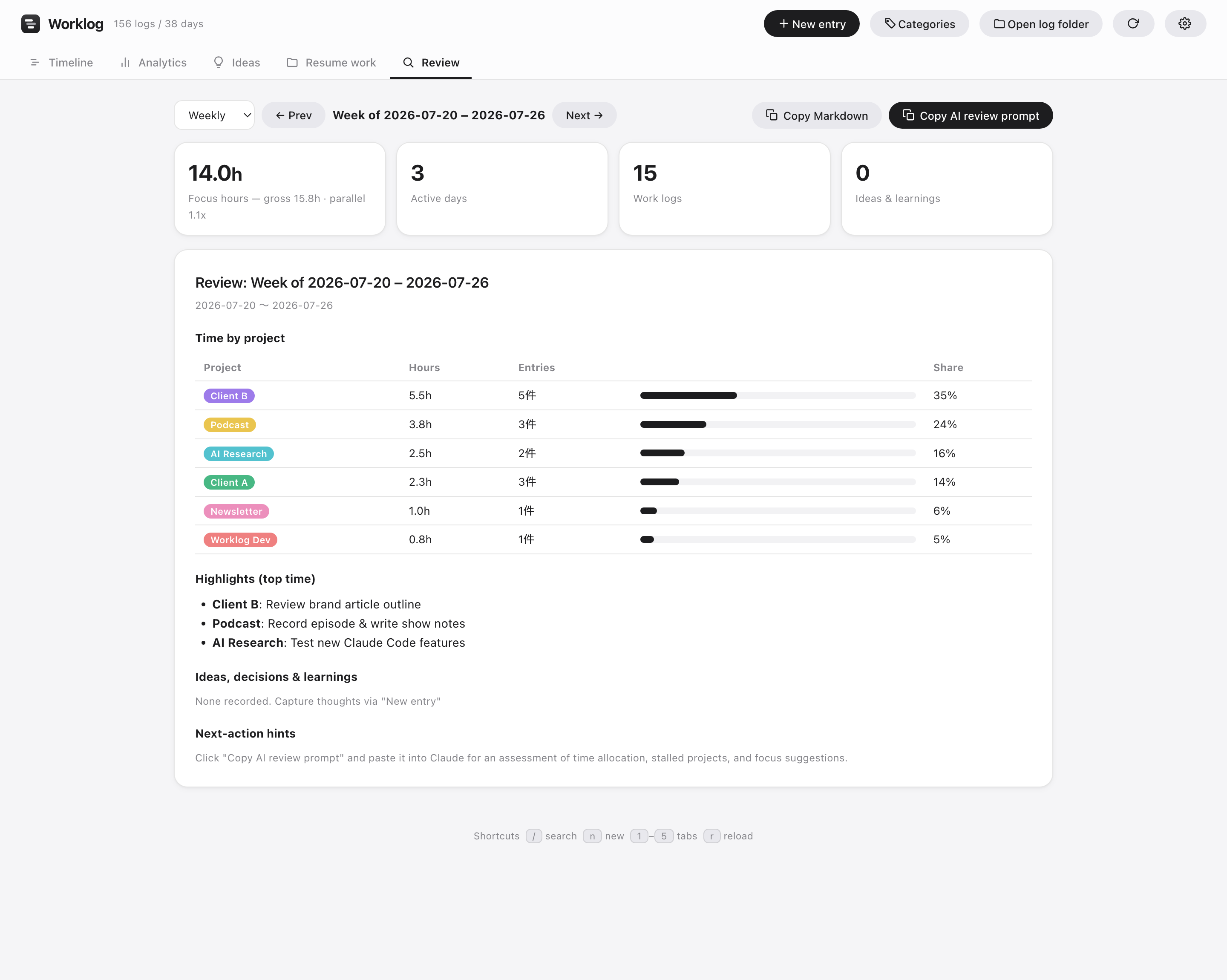This screenshot has width=1227, height=980.
Task: Click the 16% share value
Action: (x=944, y=454)
